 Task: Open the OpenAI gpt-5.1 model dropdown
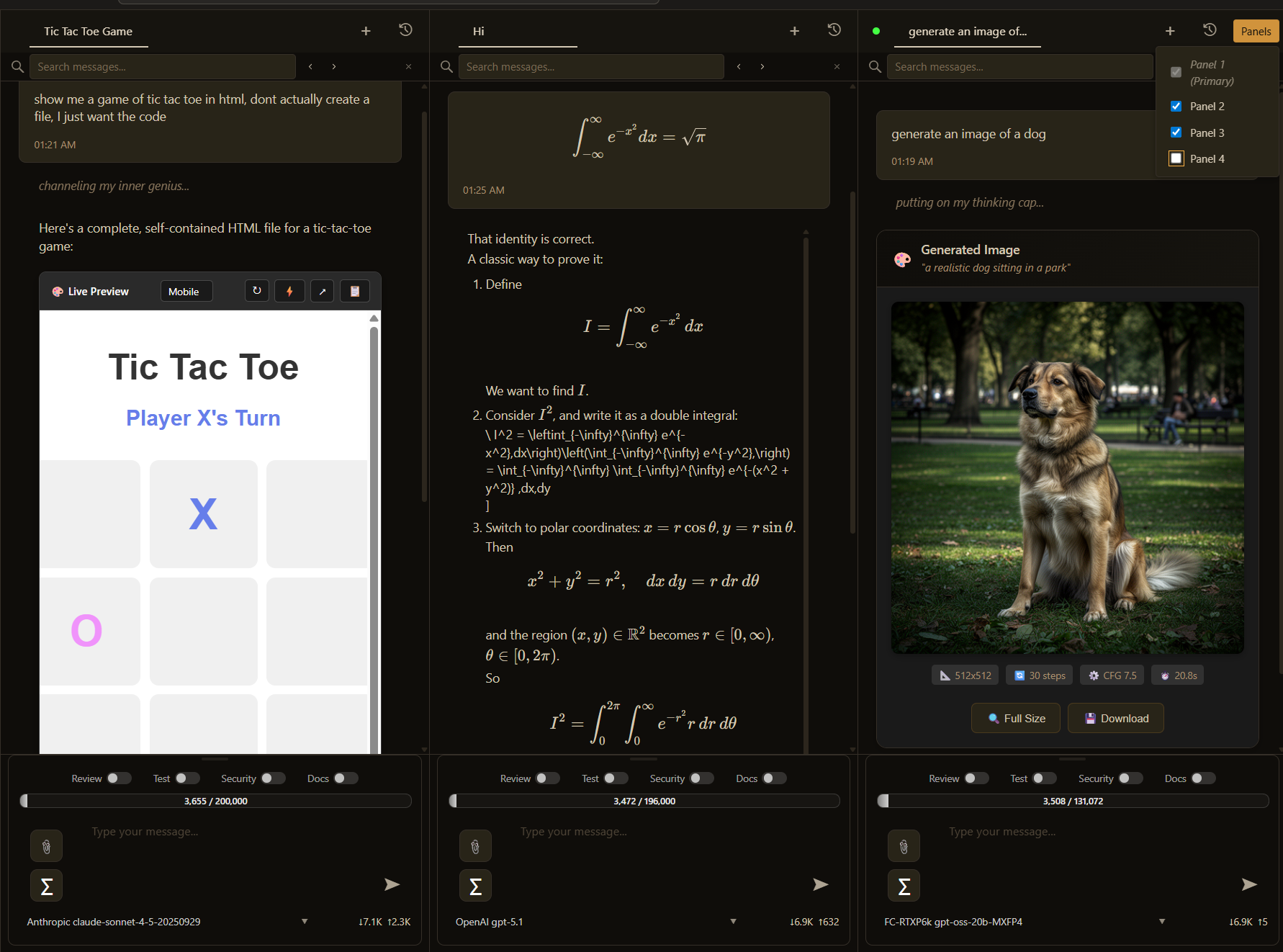pyautogui.click(x=733, y=922)
